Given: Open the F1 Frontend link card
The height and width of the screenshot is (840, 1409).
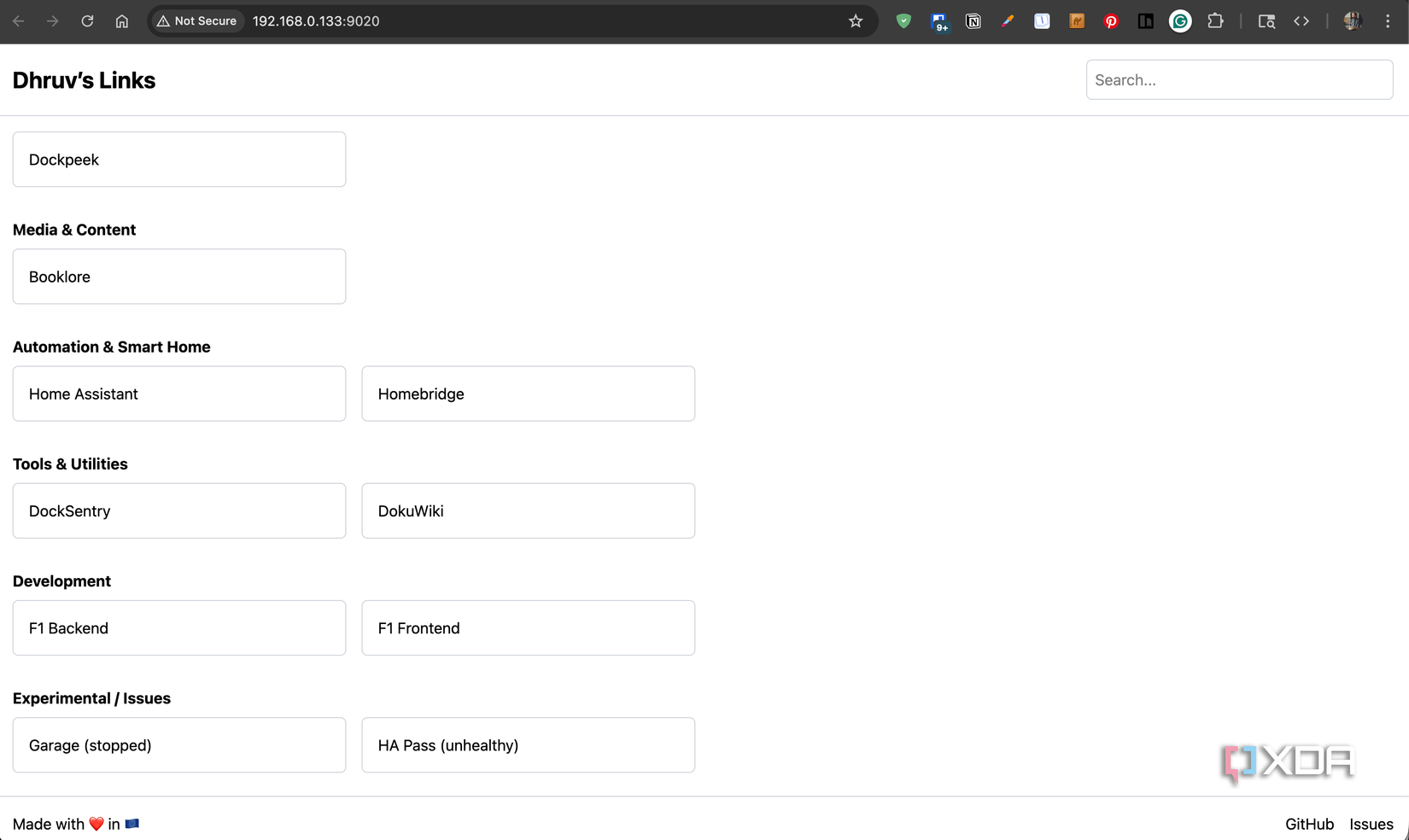Looking at the screenshot, I should coord(529,628).
